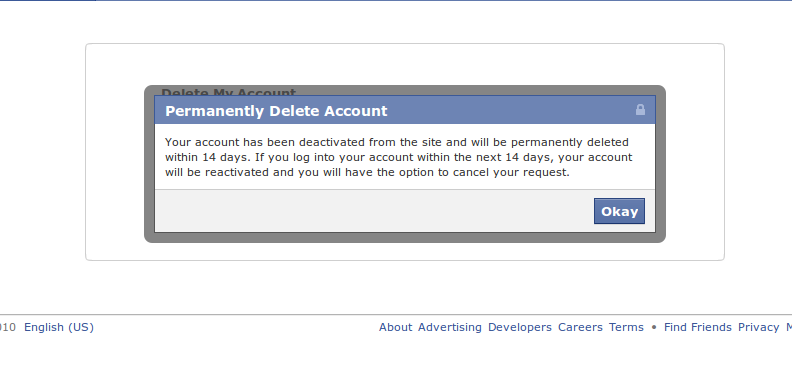Open the Careers footer link
The image size is (792, 371).
pyautogui.click(x=580, y=327)
